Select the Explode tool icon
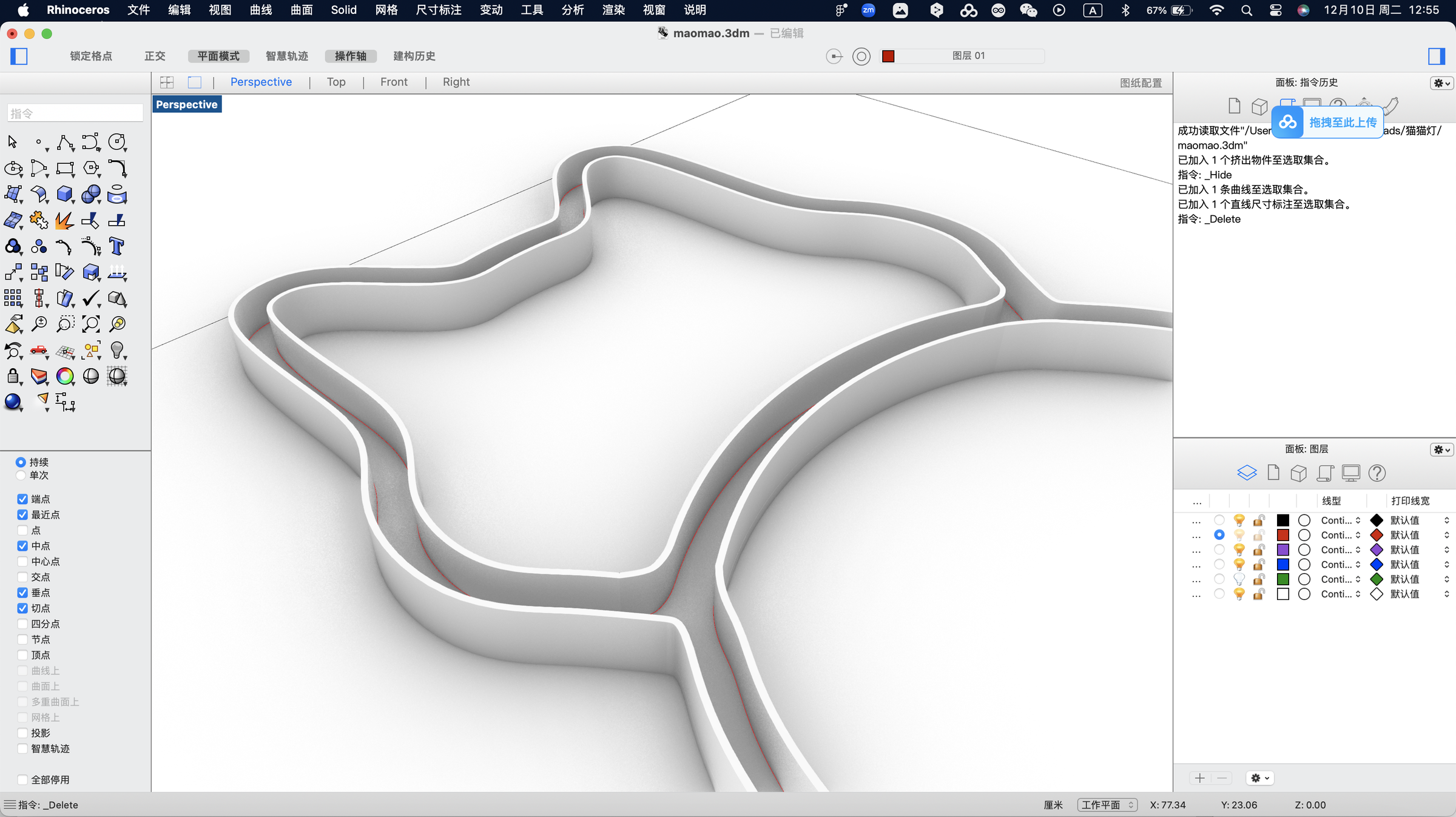The image size is (1456, 817). tap(64, 221)
